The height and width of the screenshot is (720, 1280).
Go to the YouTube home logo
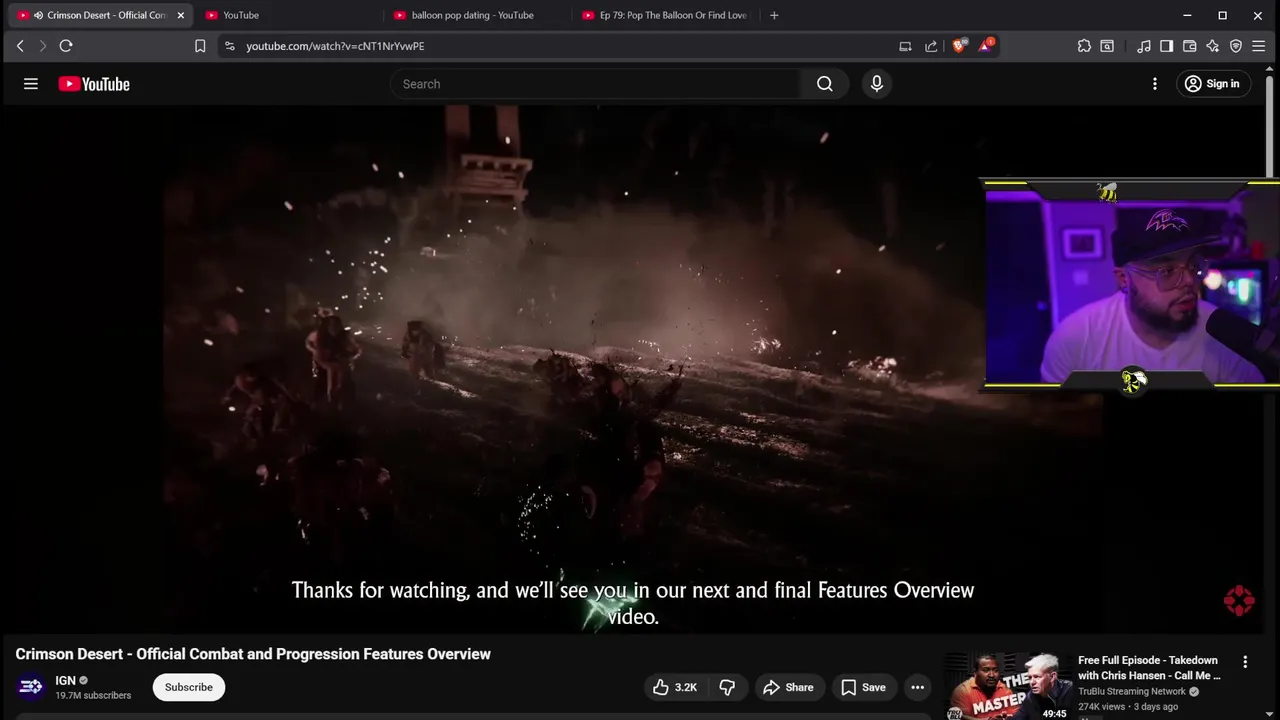[x=94, y=84]
